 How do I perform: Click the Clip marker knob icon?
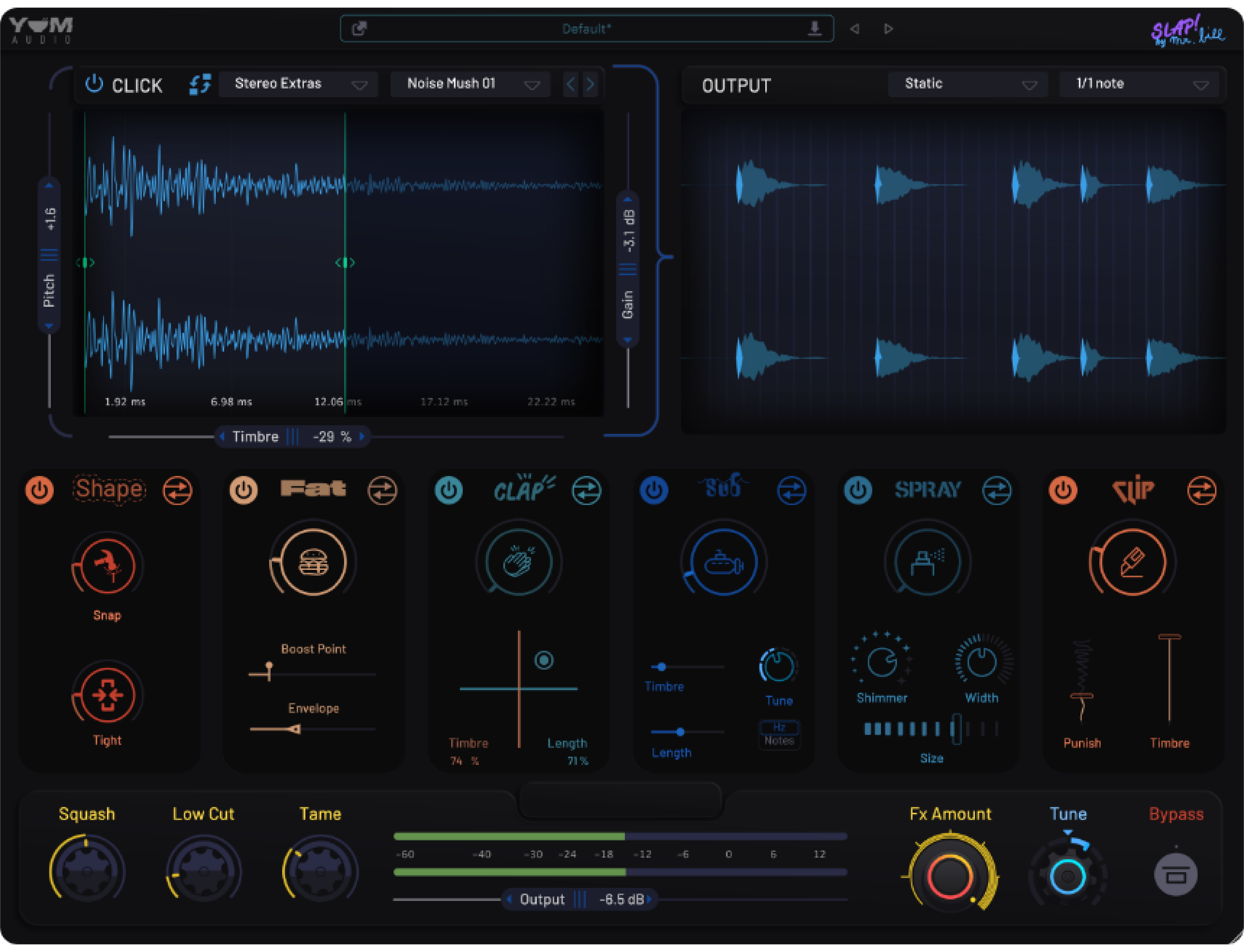click(x=1132, y=562)
